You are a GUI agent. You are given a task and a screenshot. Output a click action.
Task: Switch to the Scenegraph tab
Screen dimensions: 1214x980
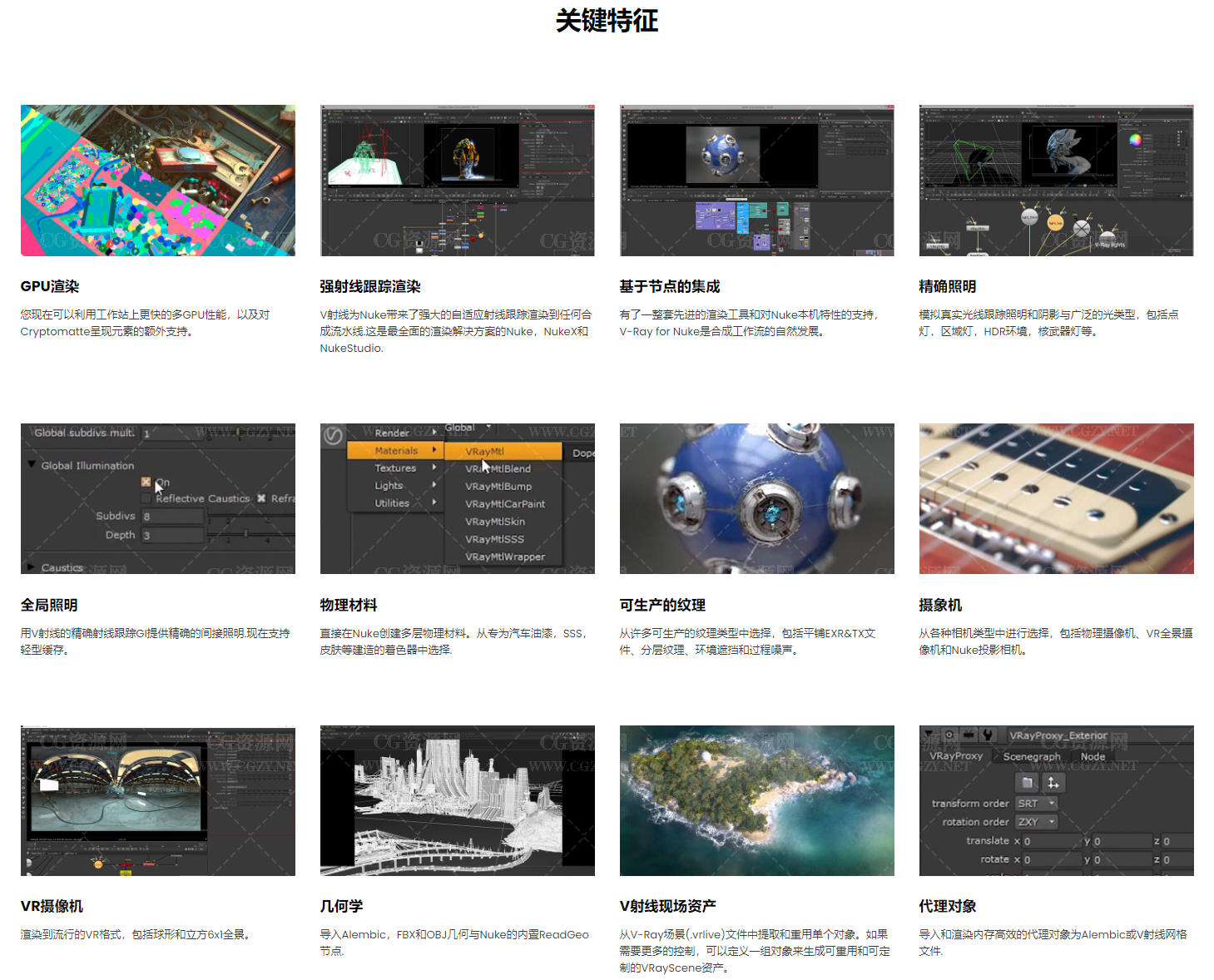coord(1032,756)
